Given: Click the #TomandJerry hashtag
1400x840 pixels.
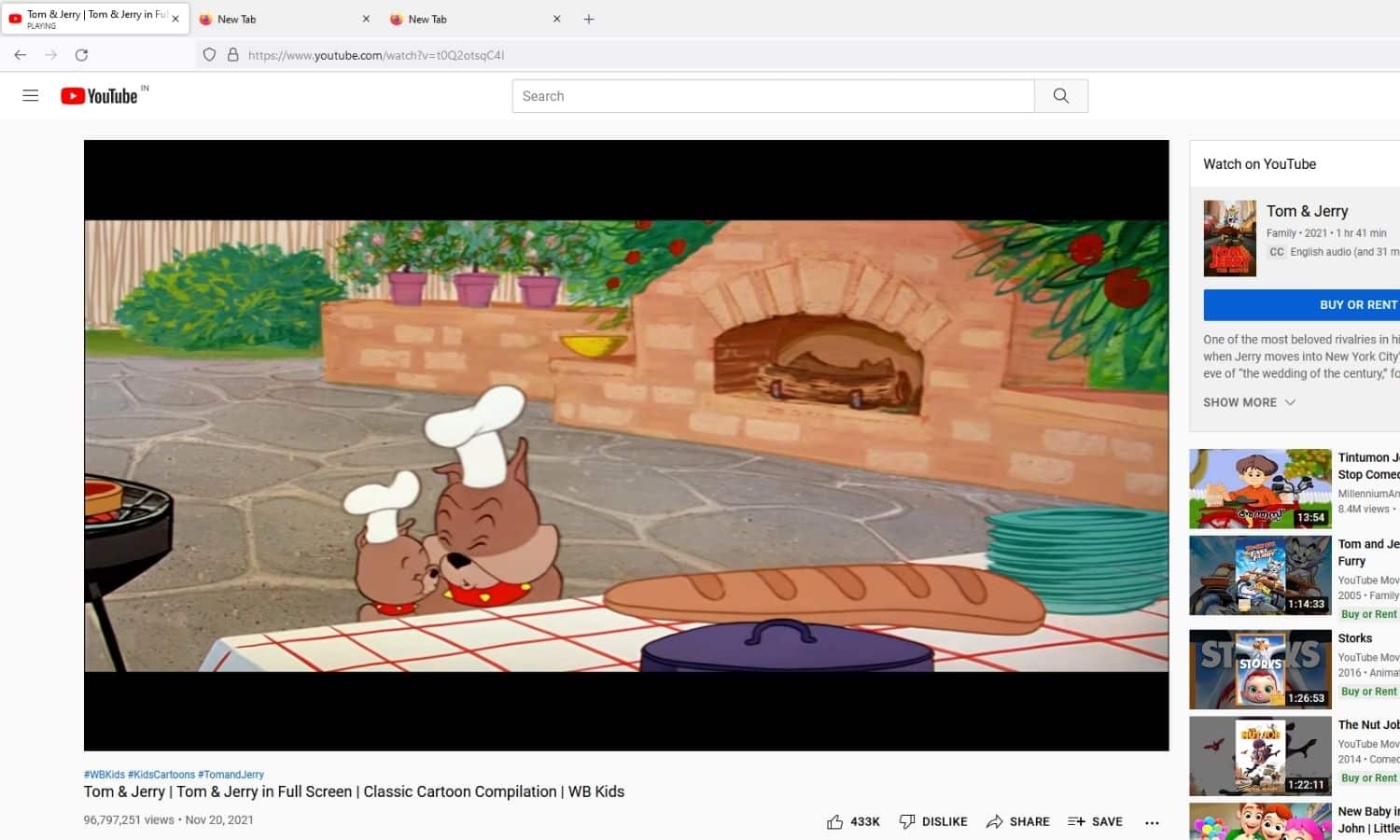Looking at the screenshot, I should [x=231, y=775].
